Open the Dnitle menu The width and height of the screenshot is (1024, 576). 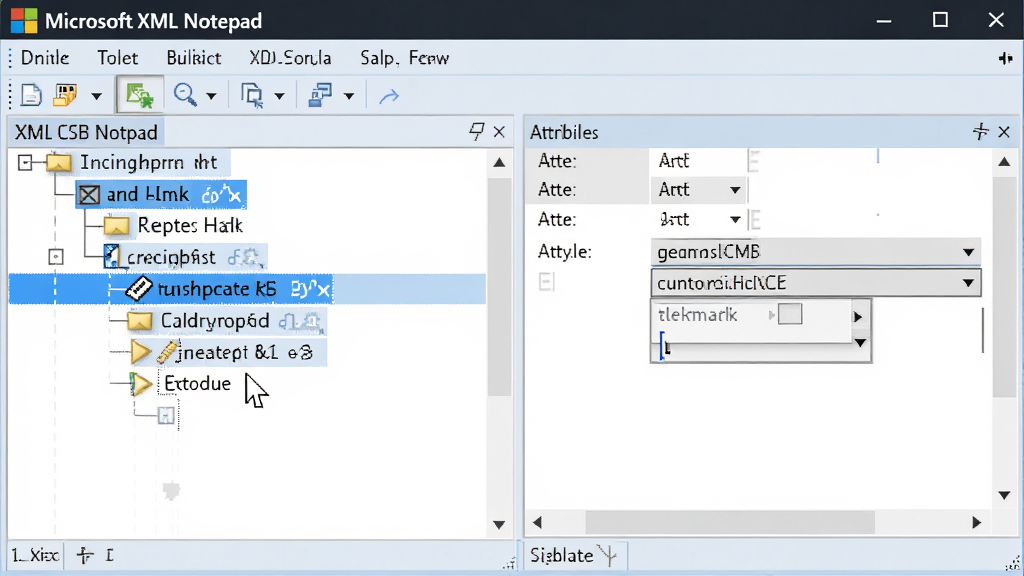pyautogui.click(x=44, y=58)
